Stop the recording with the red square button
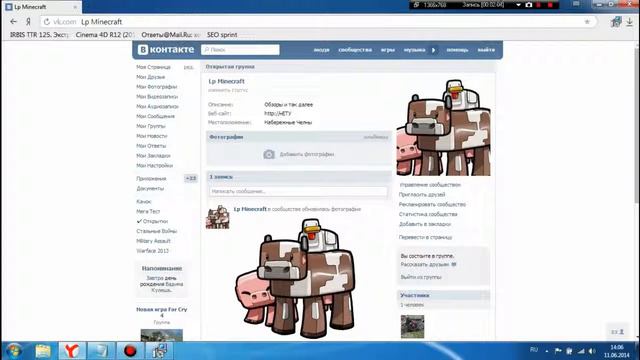The image size is (640, 360). click(550, 5)
